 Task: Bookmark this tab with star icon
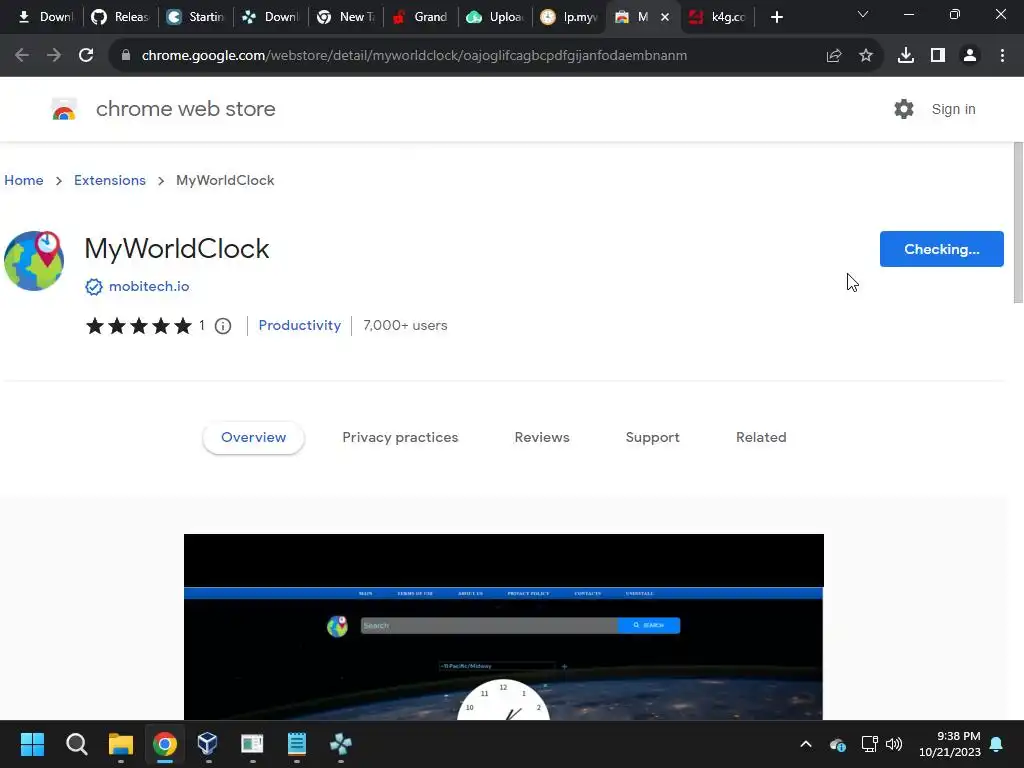point(866,56)
